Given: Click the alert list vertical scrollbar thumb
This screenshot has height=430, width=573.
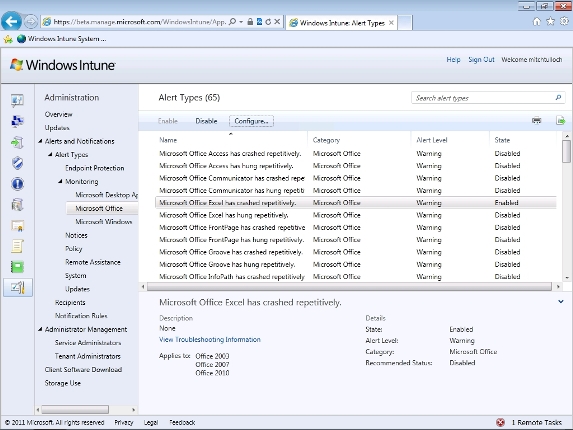Looking at the screenshot, I should (x=567, y=151).
